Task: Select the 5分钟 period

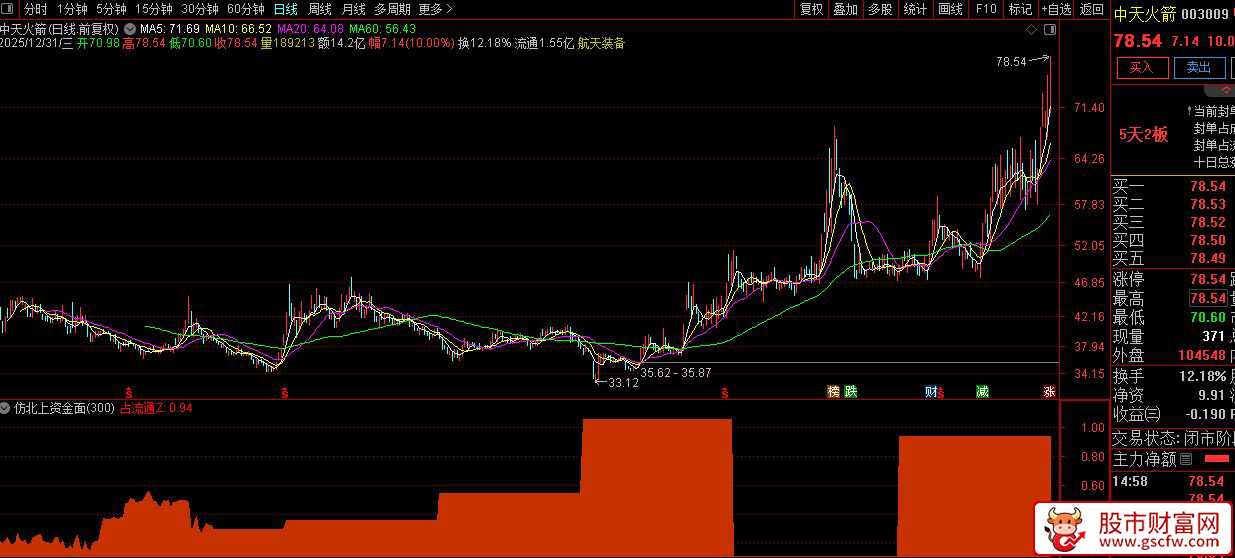Action: pyautogui.click(x=111, y=9)
